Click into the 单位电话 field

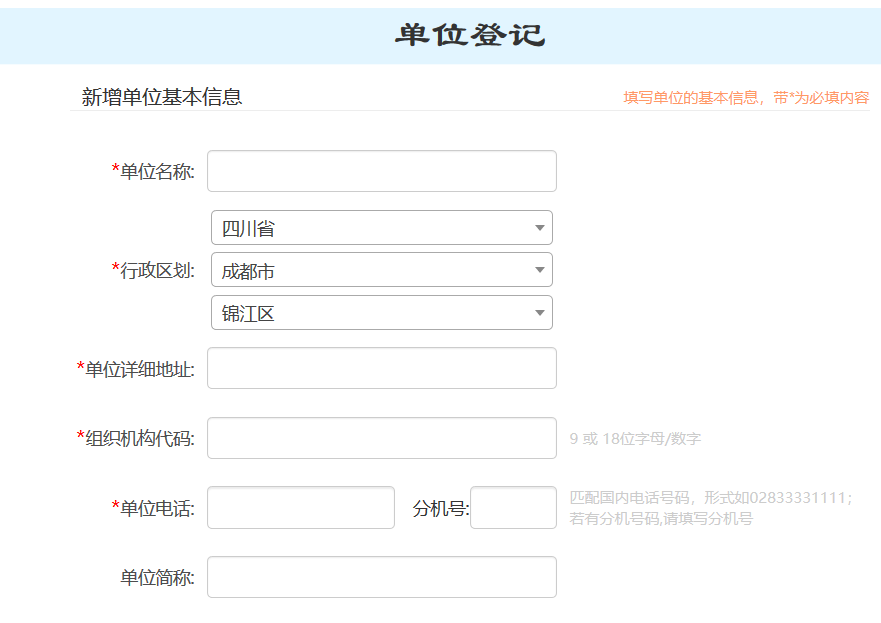tap(300, 508)
